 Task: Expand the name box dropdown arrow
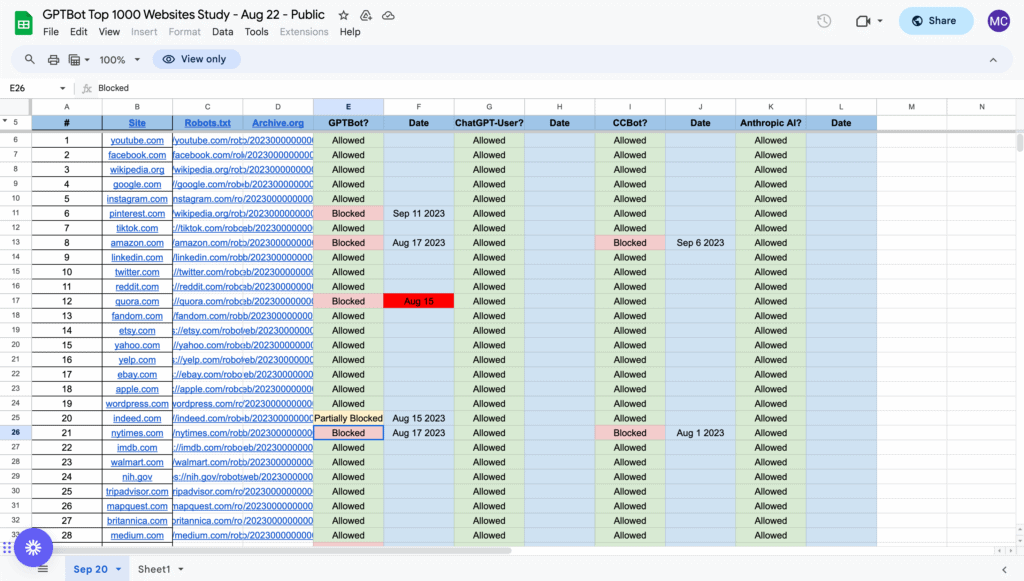click(63, 88)
